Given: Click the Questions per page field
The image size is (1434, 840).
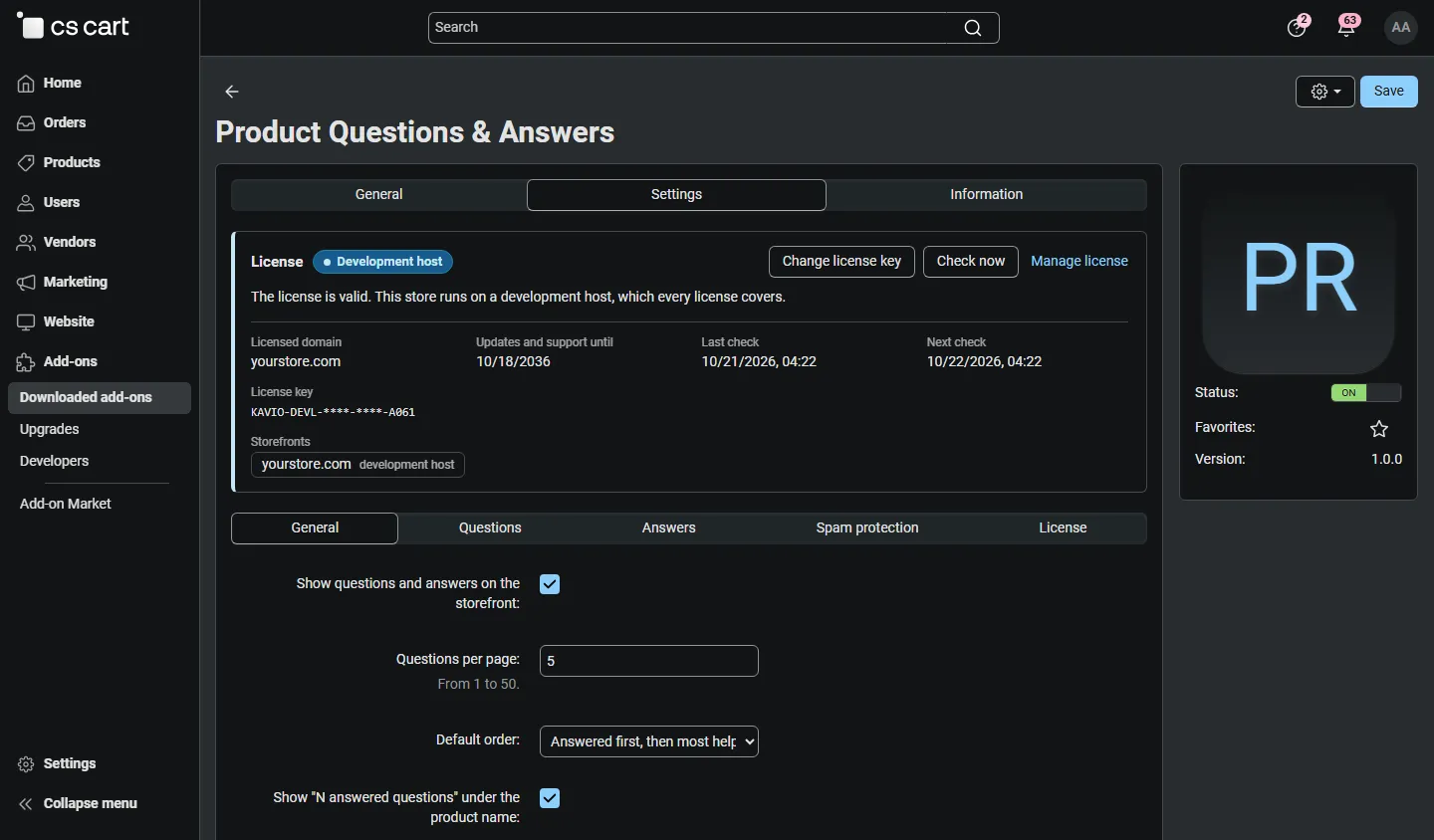Looking at the screenshot, I should [x=649, y=661].
